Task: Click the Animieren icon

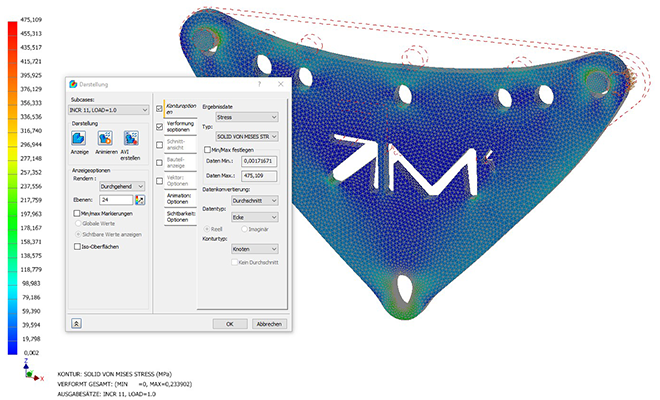Action: 105,139
